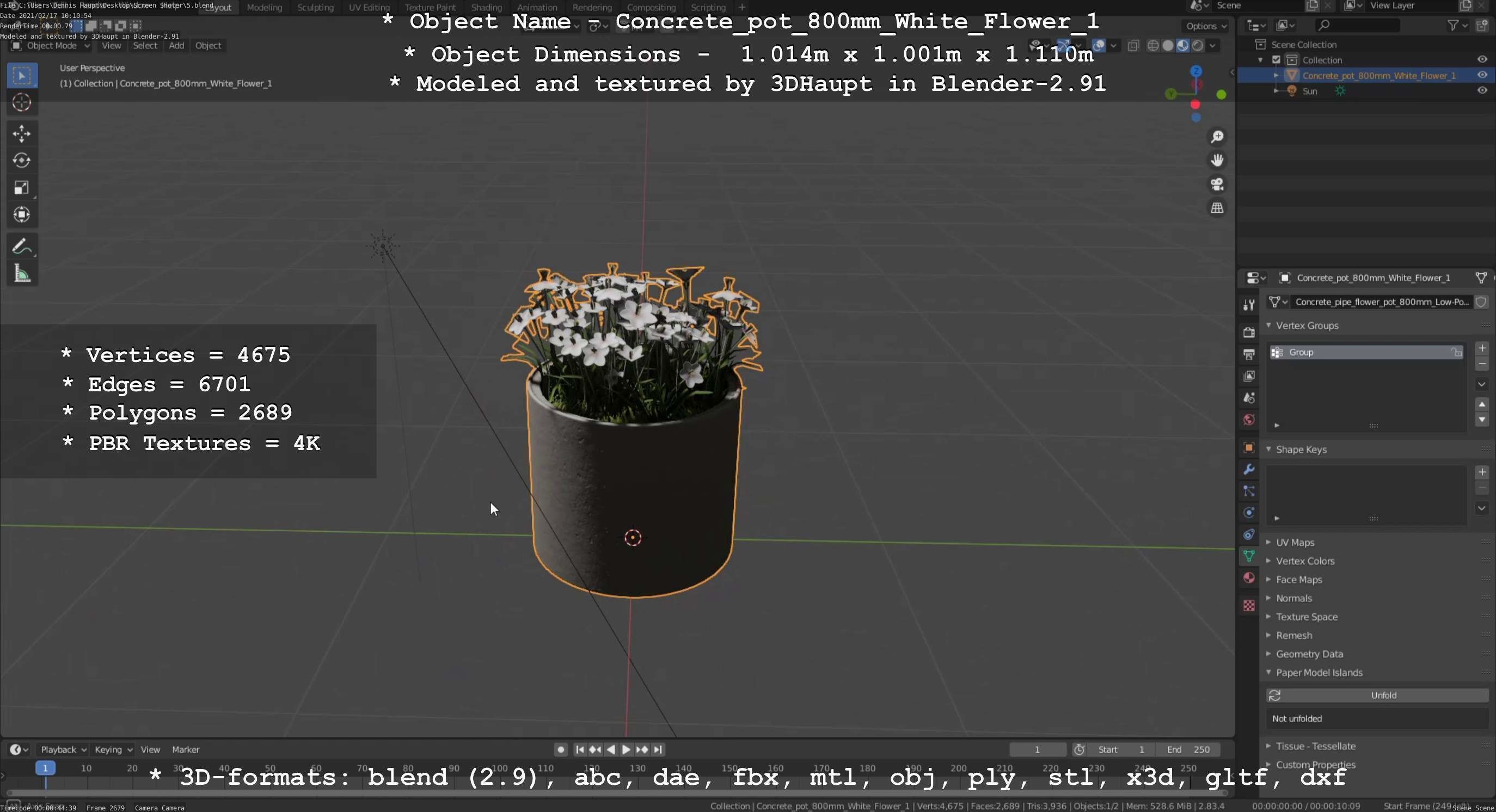
Task: Open the Active Tool properties tab
Action: click(x=1249, y=305)
